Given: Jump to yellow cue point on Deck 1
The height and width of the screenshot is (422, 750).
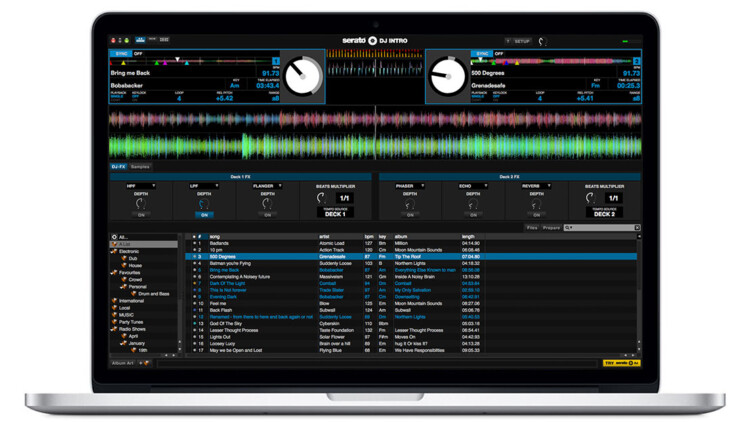Looking at the screenshot, I should pyautogui.click(x=123, y=63).
